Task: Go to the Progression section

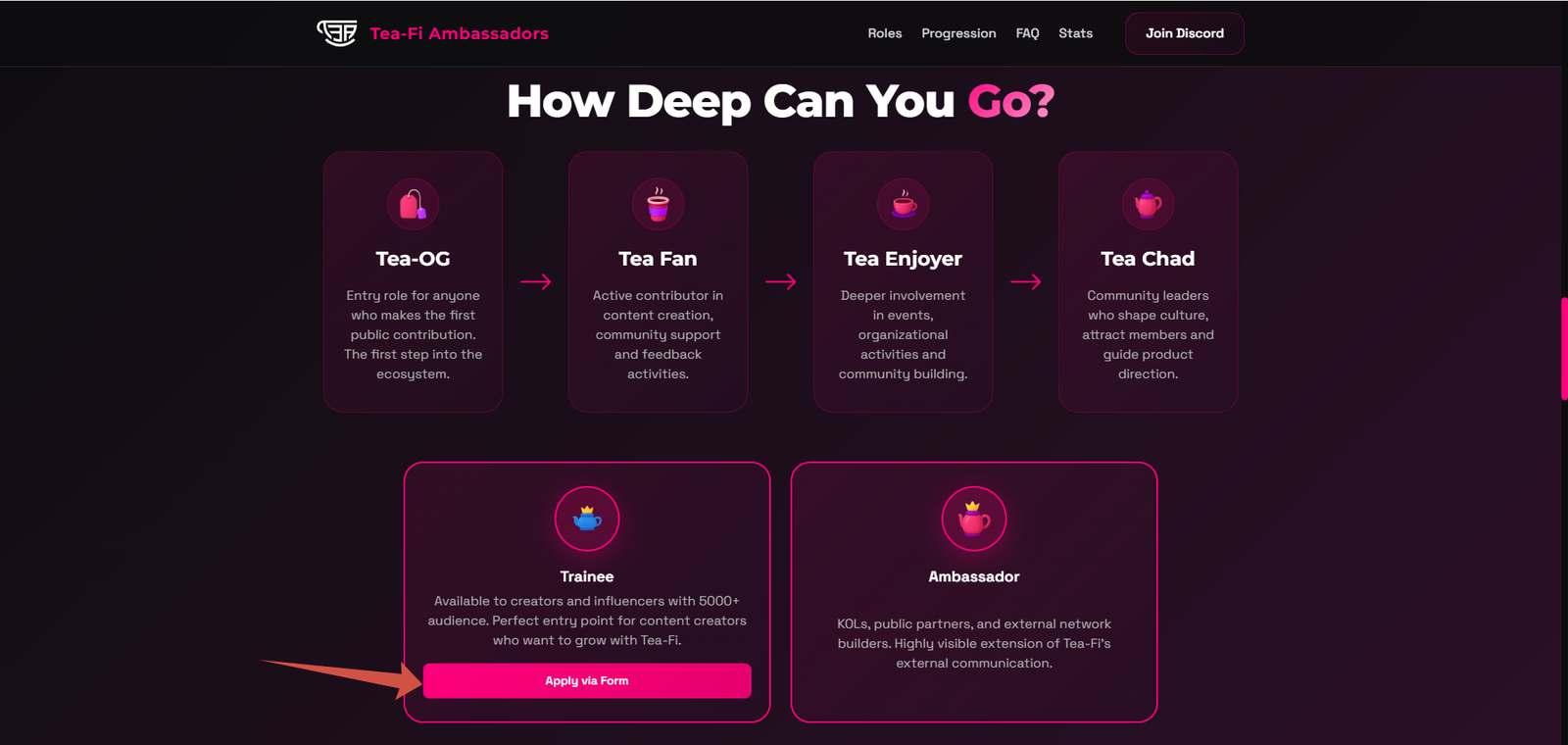Action: 958,33
